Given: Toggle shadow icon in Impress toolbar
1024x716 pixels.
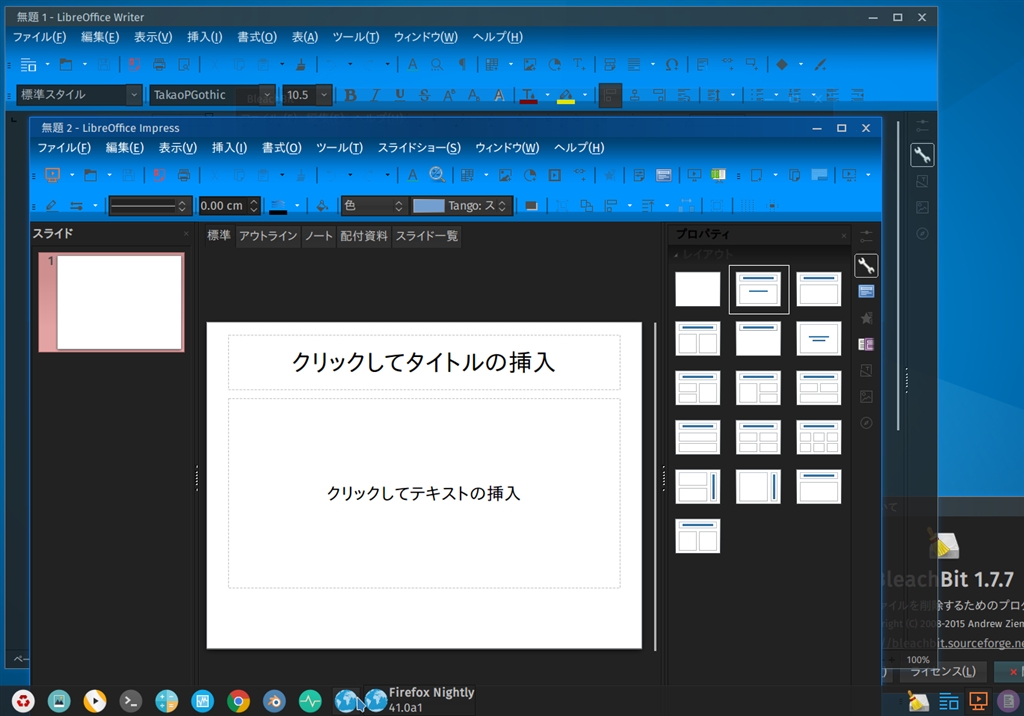Looking at the screenshot, I should click(x=532, y=206).
